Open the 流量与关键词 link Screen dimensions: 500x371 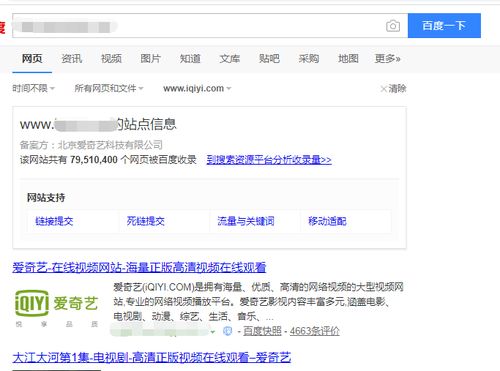(246, 221)
